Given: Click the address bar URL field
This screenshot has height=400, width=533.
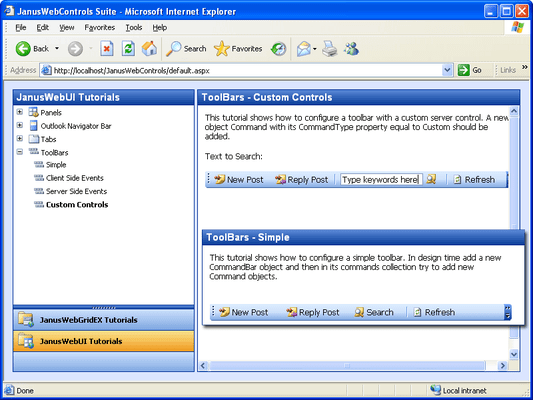Looking at the screenshot, I should 247,70.
